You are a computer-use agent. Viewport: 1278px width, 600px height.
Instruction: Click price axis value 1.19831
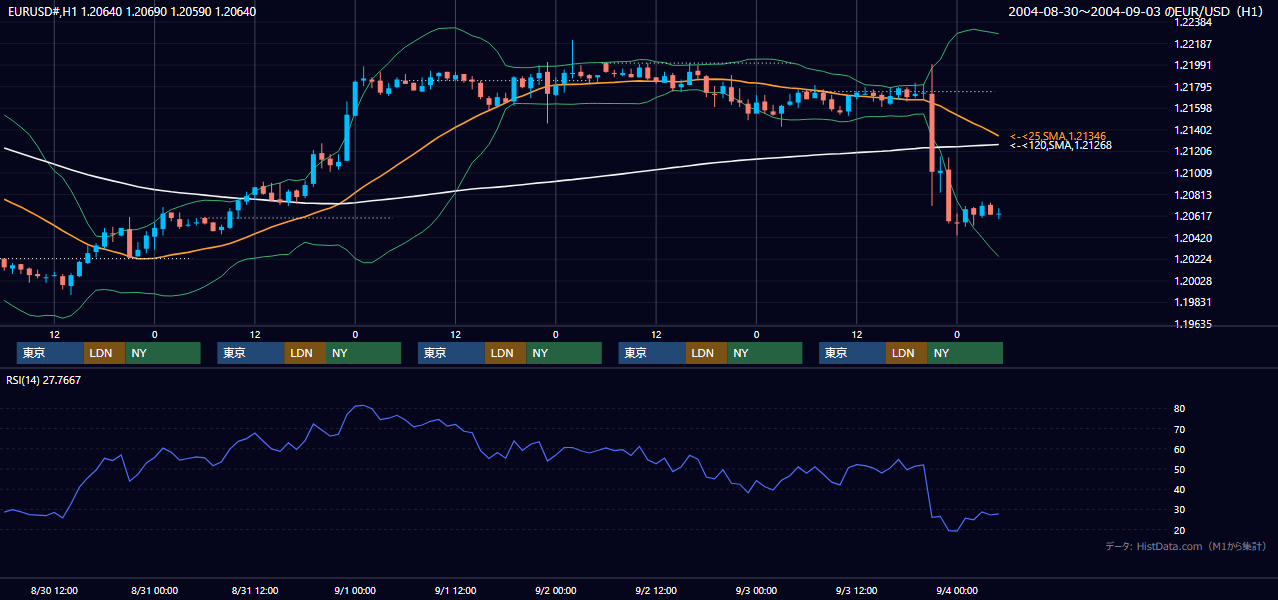[x=1194, y=302]
